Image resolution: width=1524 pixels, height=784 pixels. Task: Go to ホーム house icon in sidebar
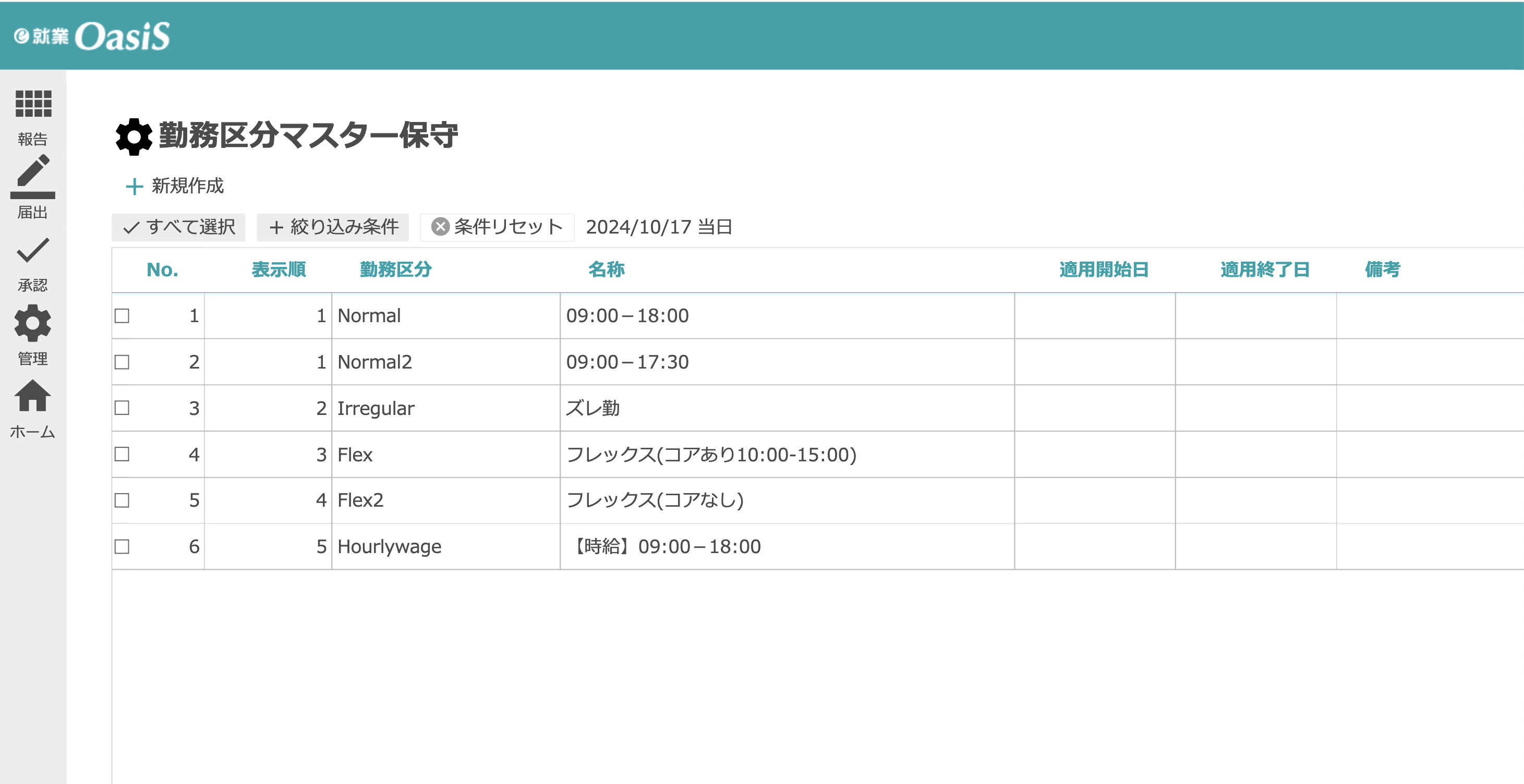(33, 396)
